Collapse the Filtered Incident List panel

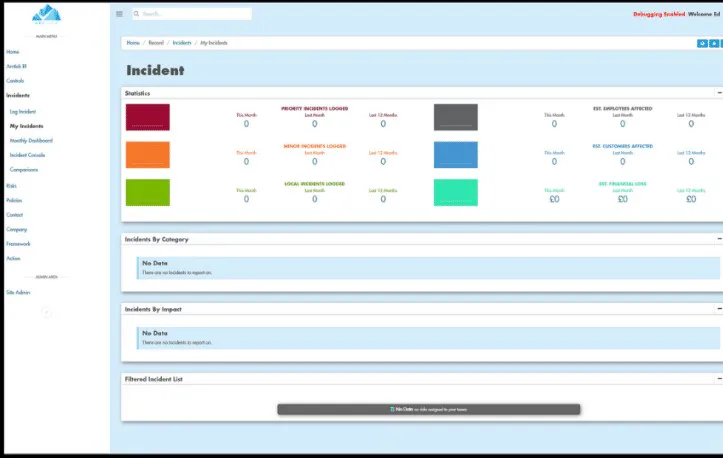(x=719, y=379)
